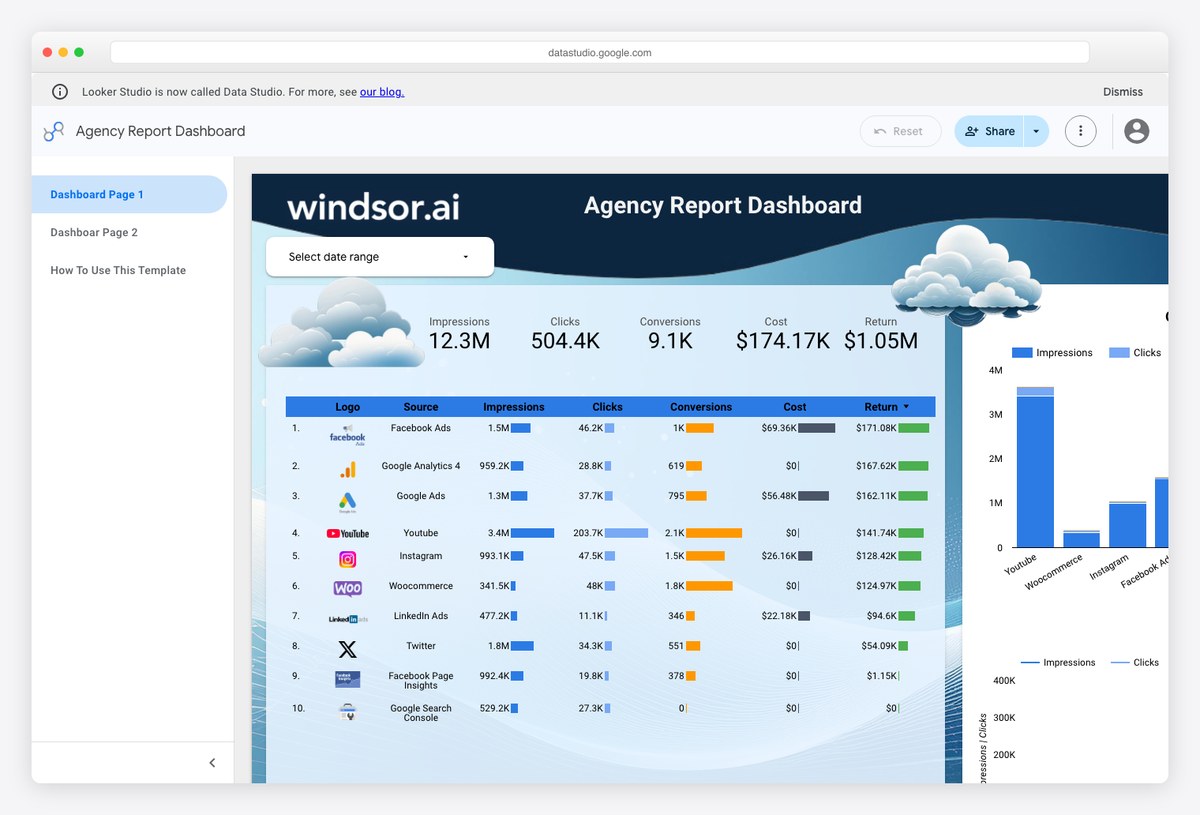
Task: Open the user account avatar
Action: pos(1136,131)
